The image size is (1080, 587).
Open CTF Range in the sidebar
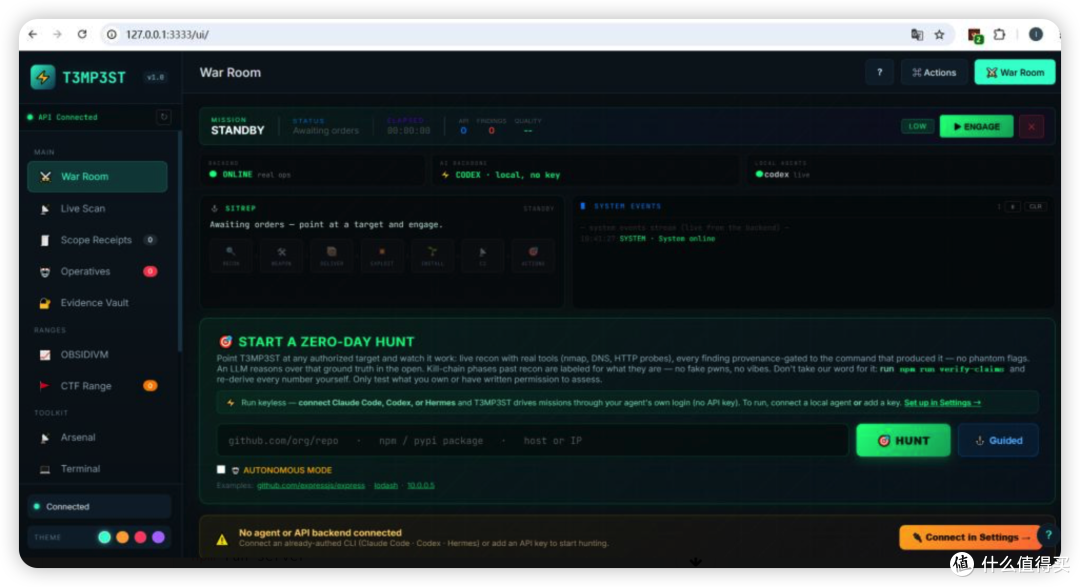coord(97,387)
